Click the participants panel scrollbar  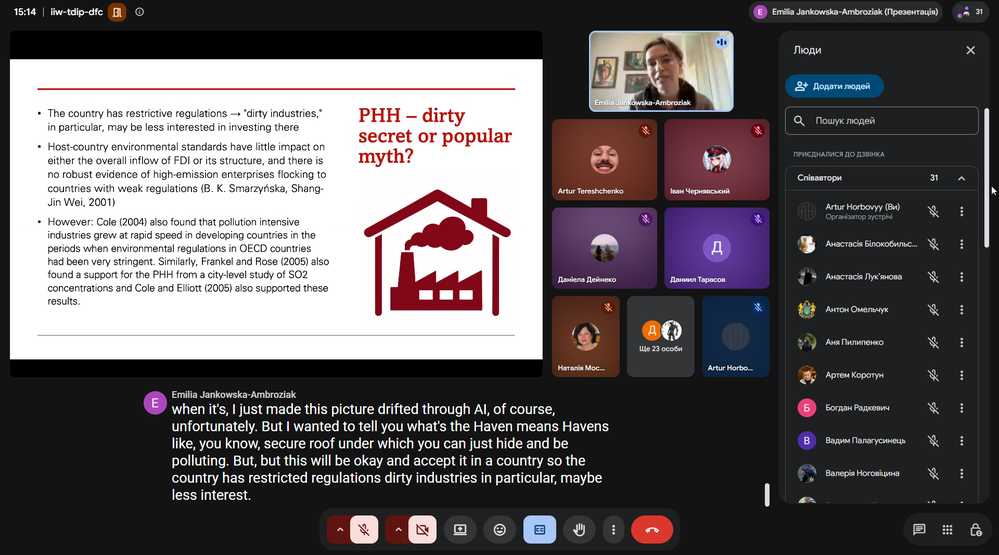[x=987, y=178]
